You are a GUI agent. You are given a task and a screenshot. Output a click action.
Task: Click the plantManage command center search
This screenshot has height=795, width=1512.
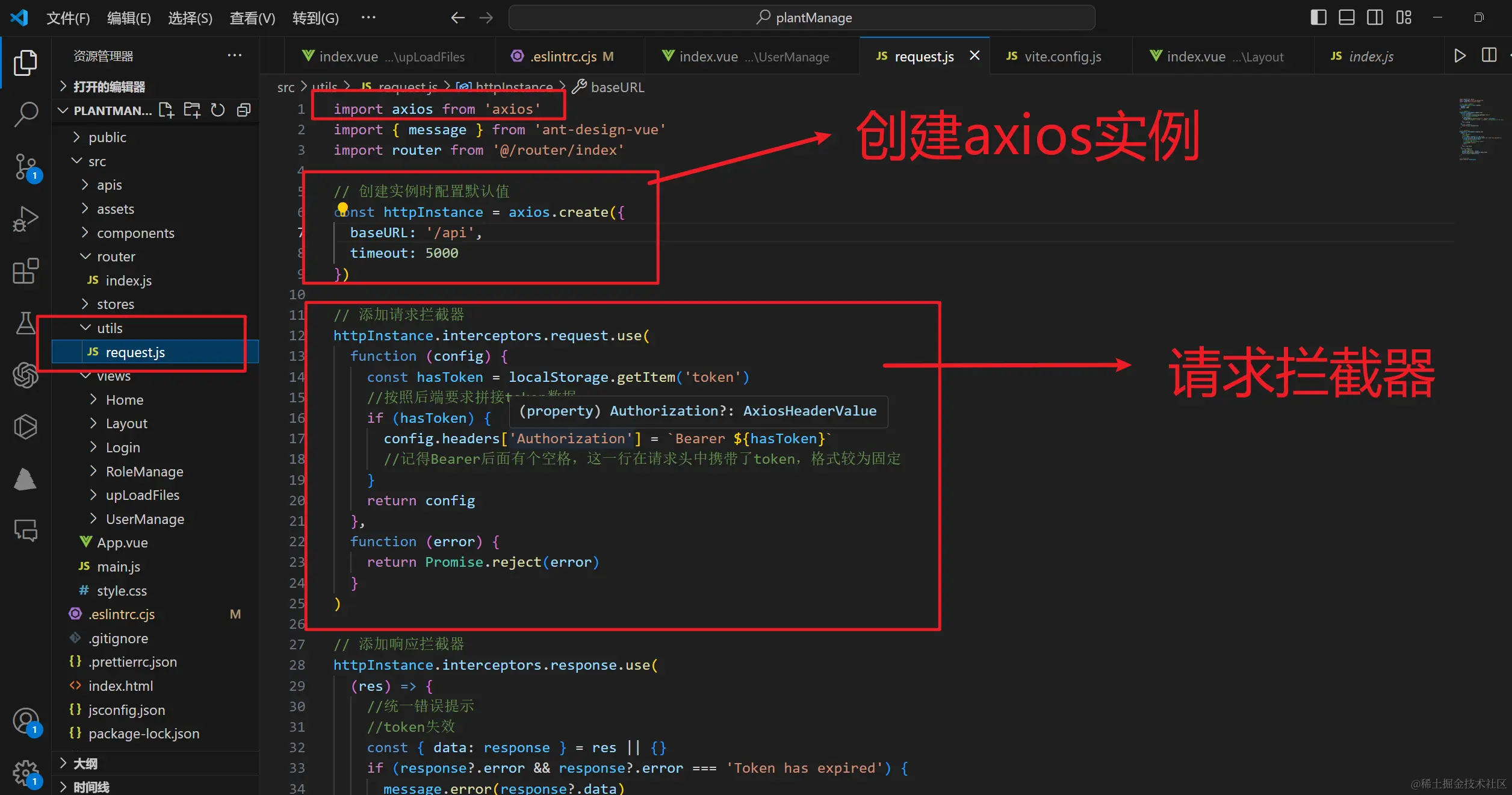[801, 17]
